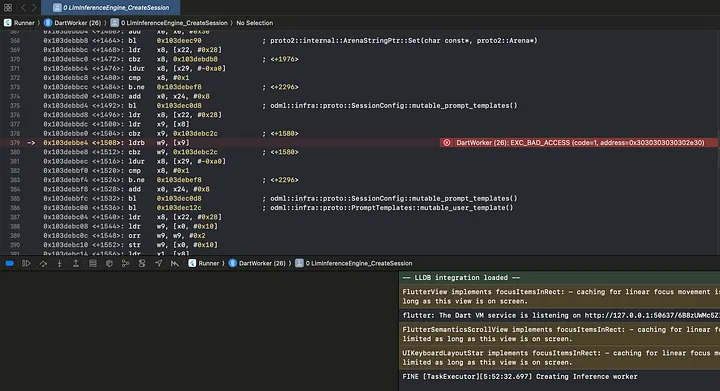Click Runner in the top jump bar
720x391 pixels.
coord(19,22)
